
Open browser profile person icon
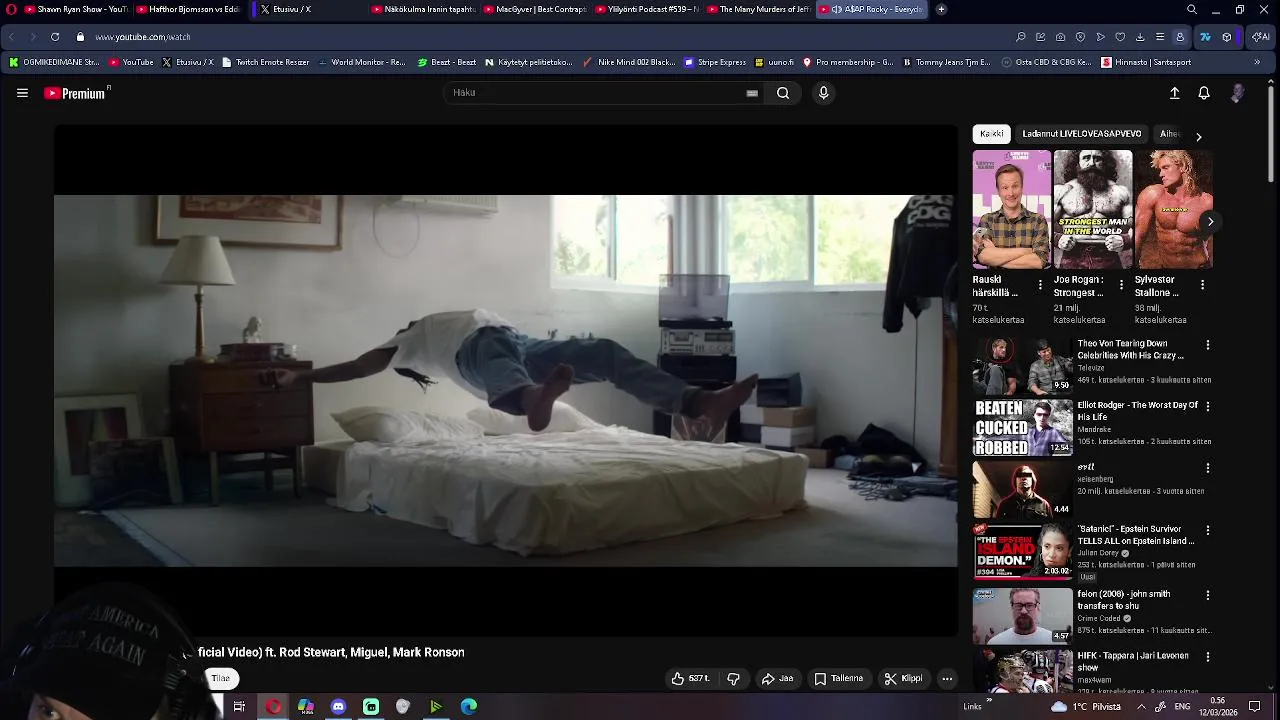[x=1180, y=37]
